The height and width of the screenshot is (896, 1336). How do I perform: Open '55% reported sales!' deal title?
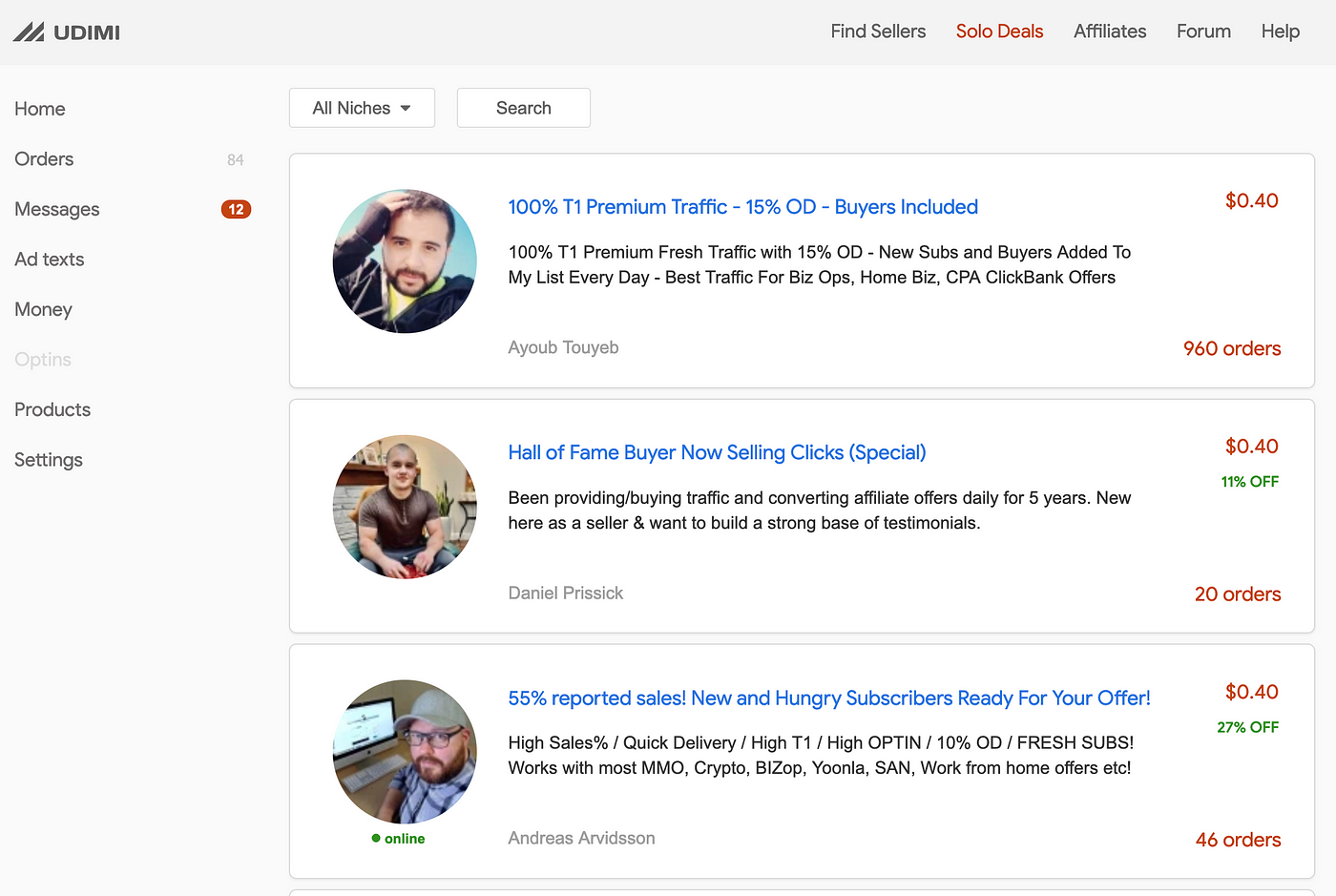[829, 698]
